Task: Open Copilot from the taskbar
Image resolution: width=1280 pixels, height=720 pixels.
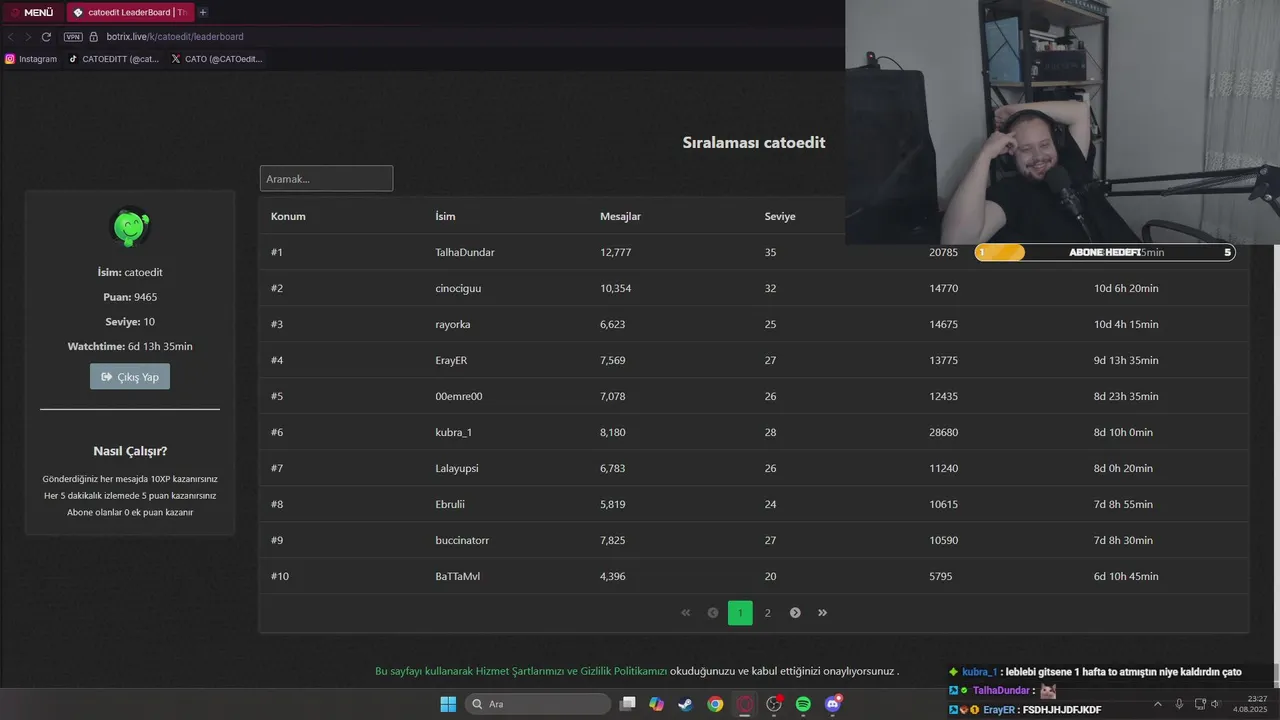Action: click(x=656, y=704)
